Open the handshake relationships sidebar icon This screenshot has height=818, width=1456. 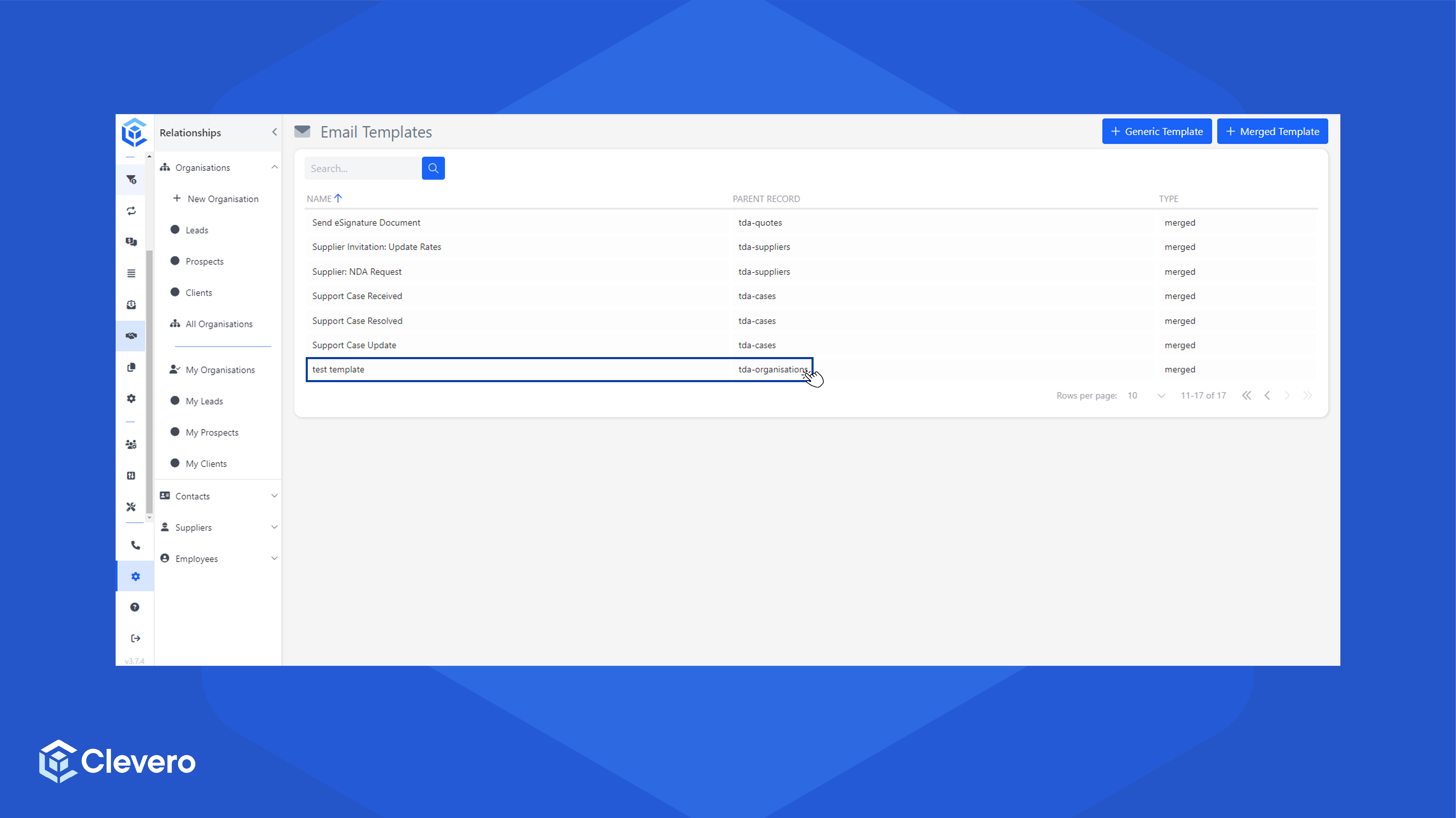click(131, 336)
